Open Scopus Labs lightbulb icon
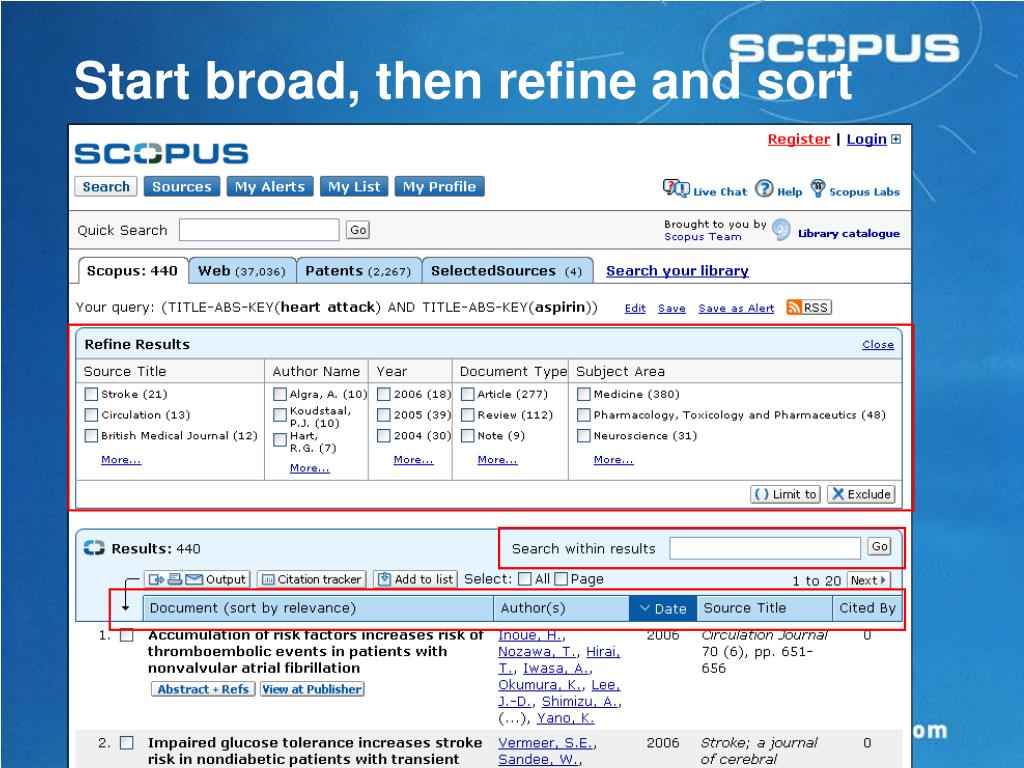 (x=818, y=188)
